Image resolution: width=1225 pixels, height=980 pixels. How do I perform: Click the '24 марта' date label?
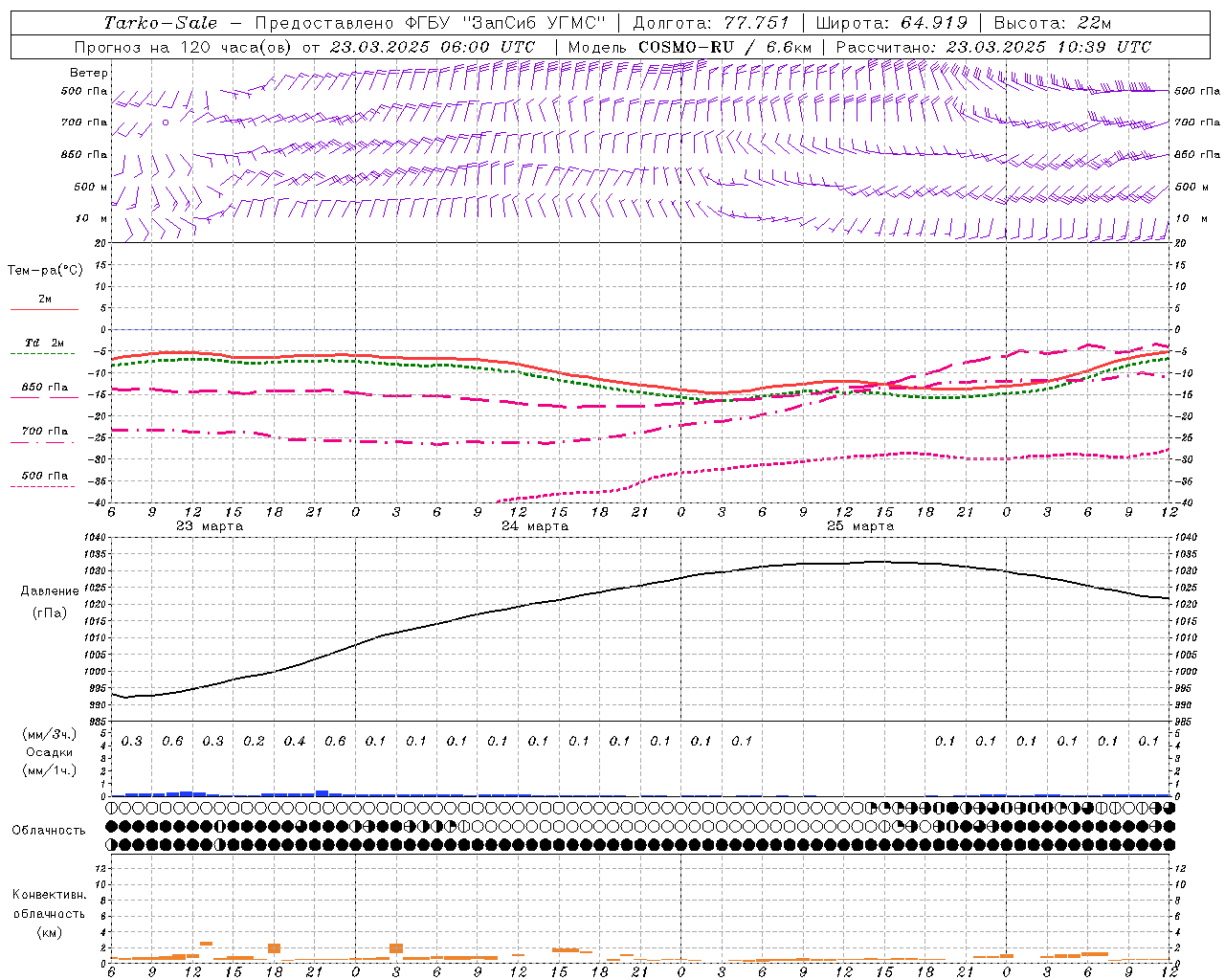coord(535,526)
